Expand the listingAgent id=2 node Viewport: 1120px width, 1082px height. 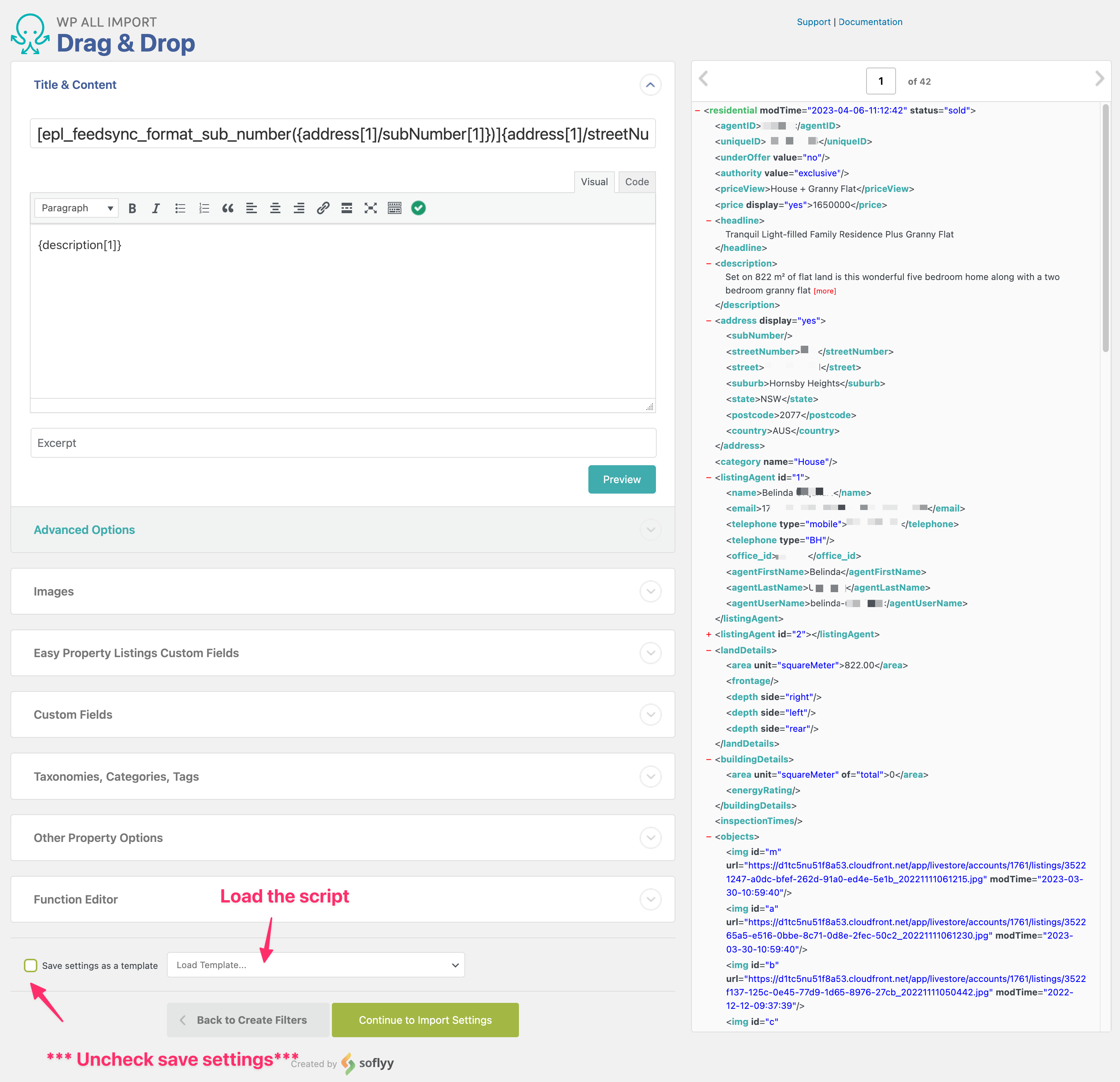[709, 634]
